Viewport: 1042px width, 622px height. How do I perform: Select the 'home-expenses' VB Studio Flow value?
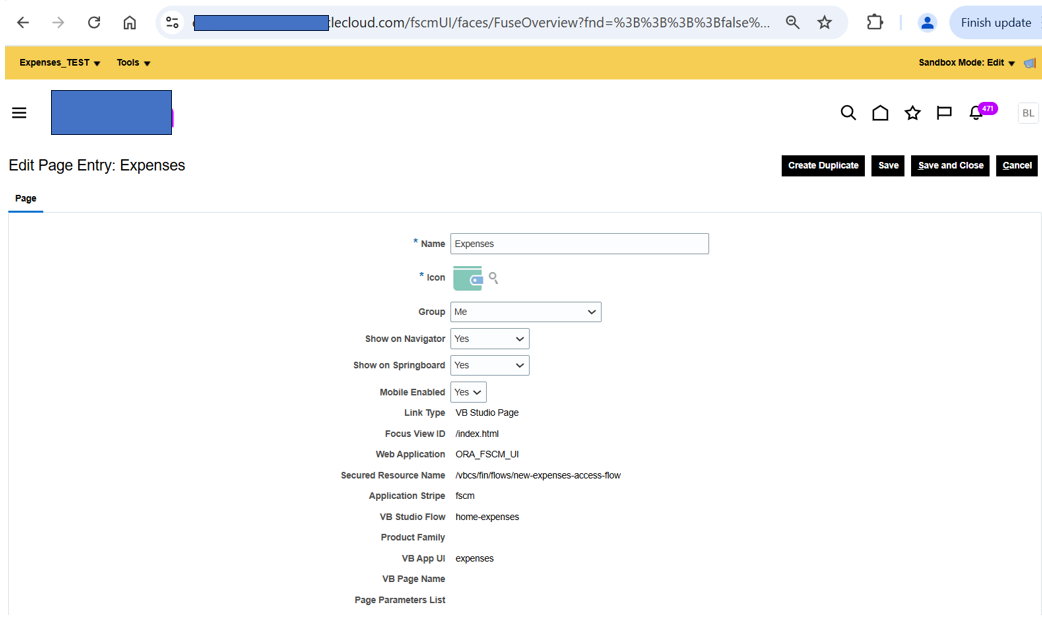487,517
